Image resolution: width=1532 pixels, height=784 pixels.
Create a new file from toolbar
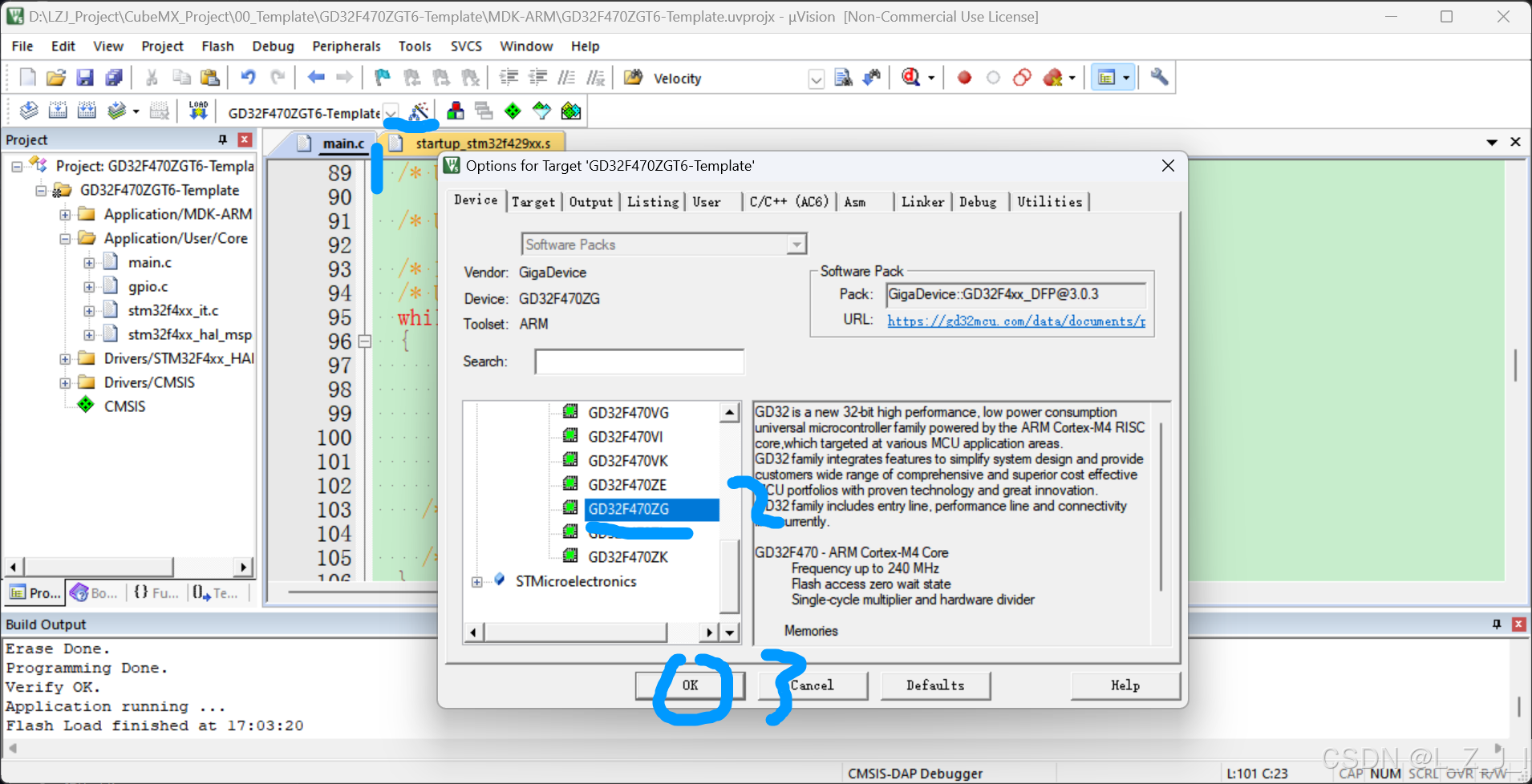(x=27, y=78)
